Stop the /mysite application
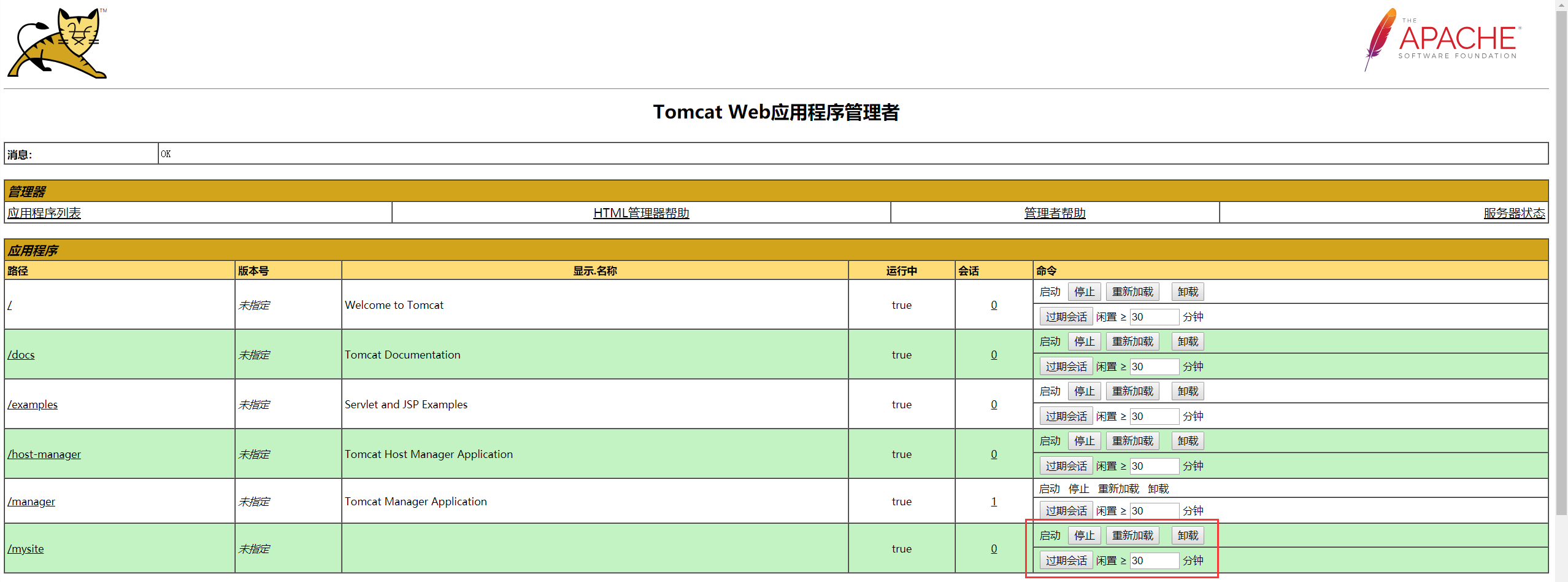The image size is (1568, 582). [1084, 535]
